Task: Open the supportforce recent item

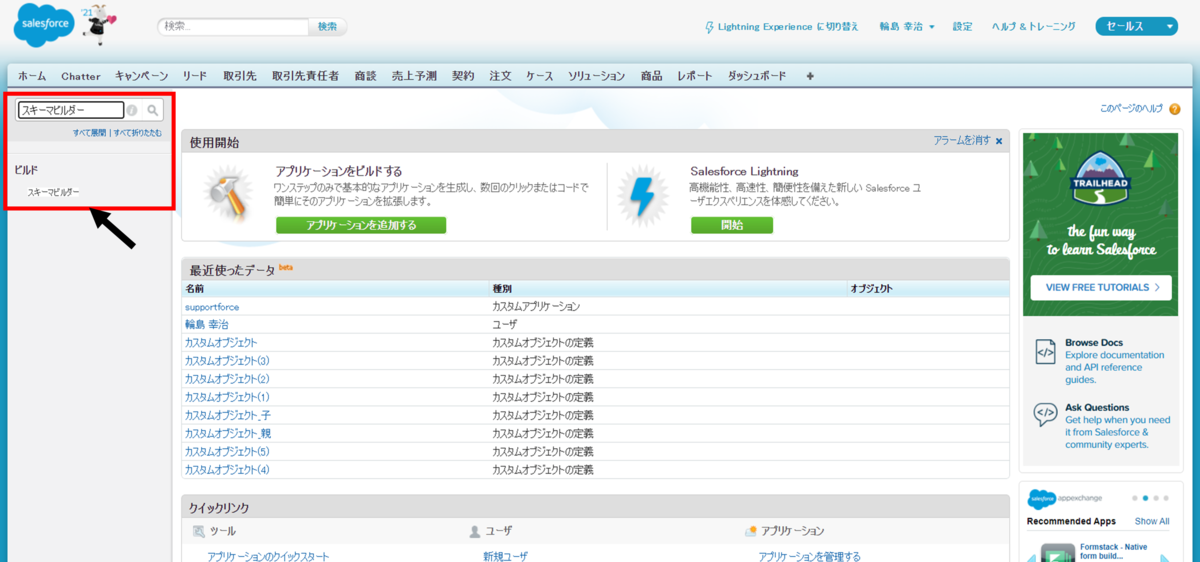Action: coord(212,307)
